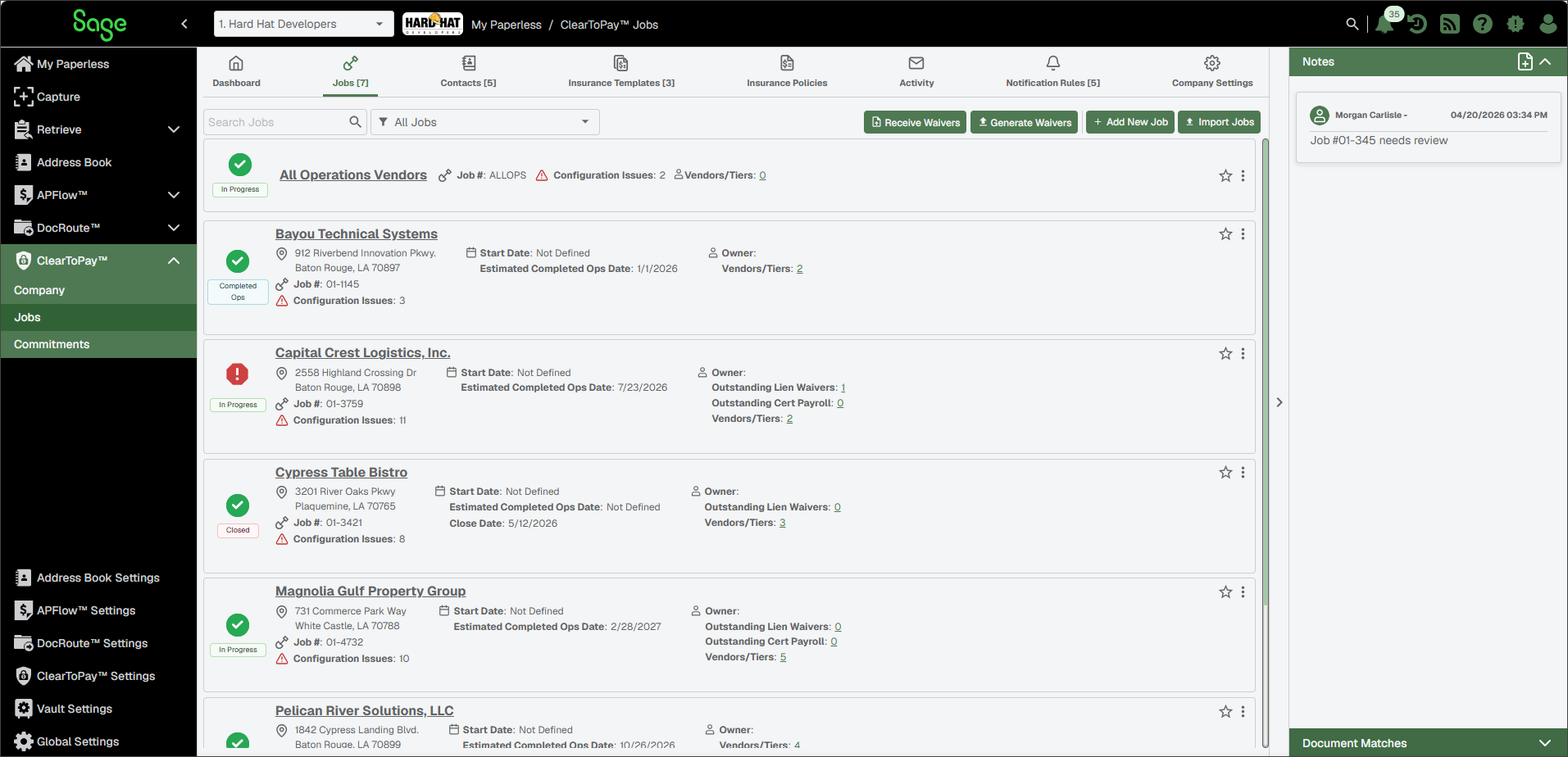
Task: Open the Insurance Policies tab
Action: coord(787,72)
